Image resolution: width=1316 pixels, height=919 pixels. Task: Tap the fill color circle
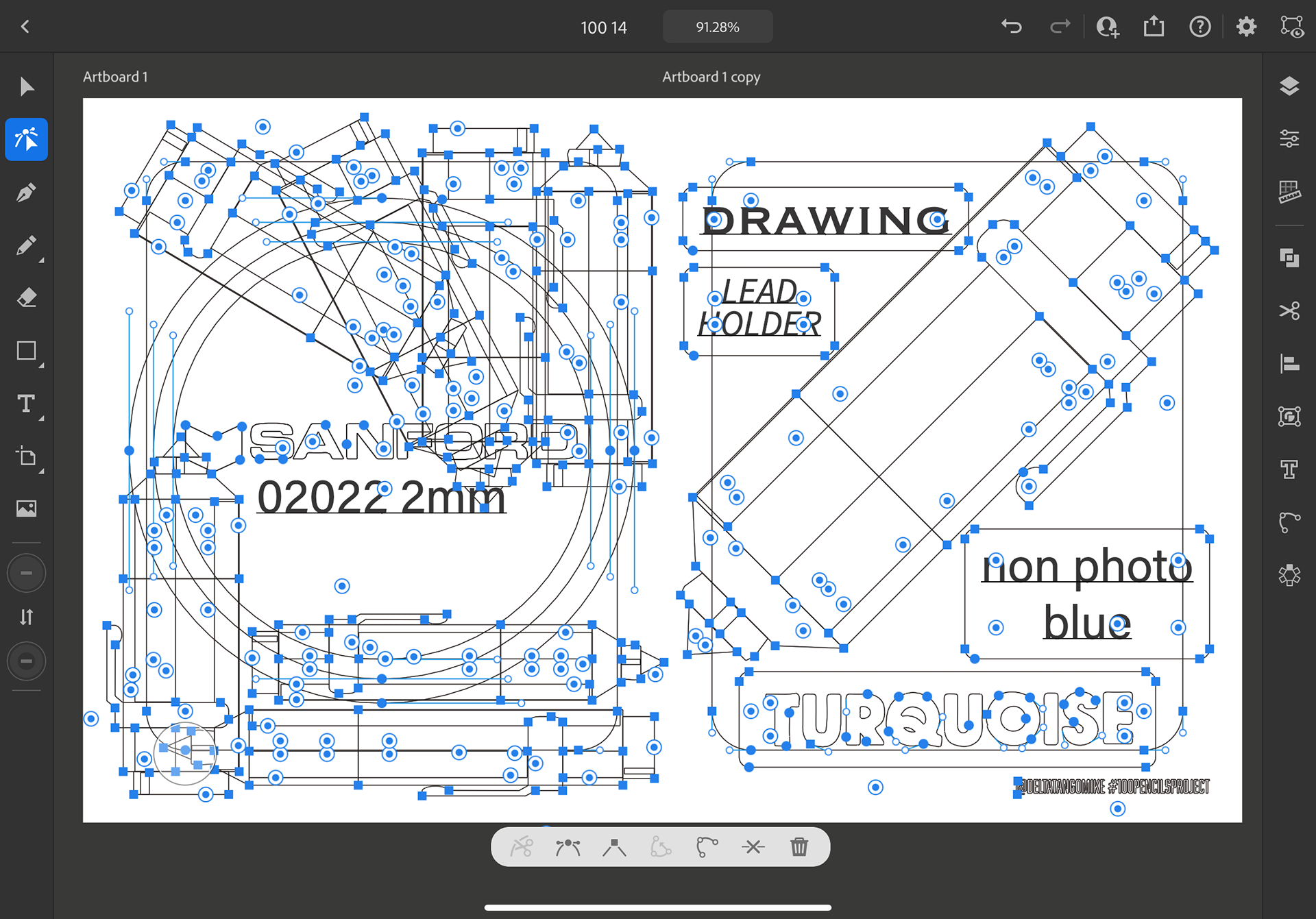coord(26,573)
